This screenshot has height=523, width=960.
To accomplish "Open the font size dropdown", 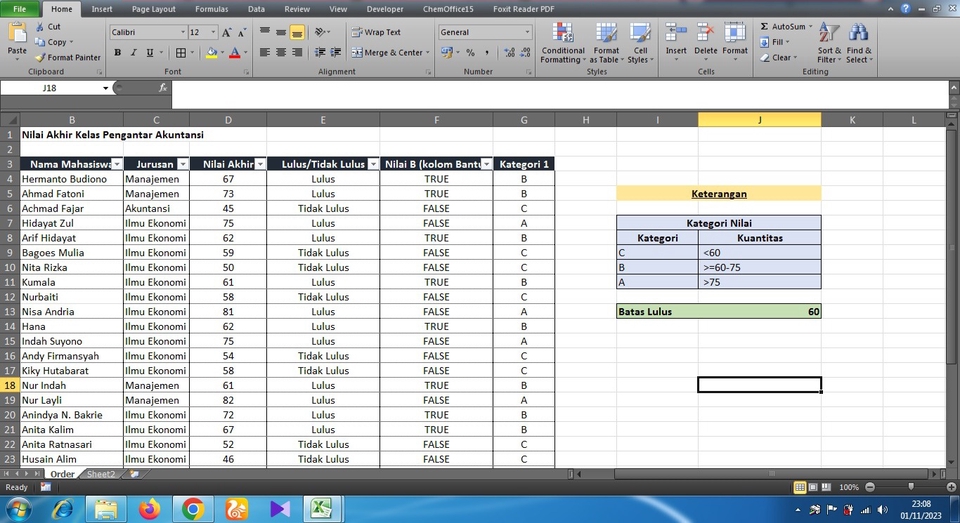I will point(213,32).
